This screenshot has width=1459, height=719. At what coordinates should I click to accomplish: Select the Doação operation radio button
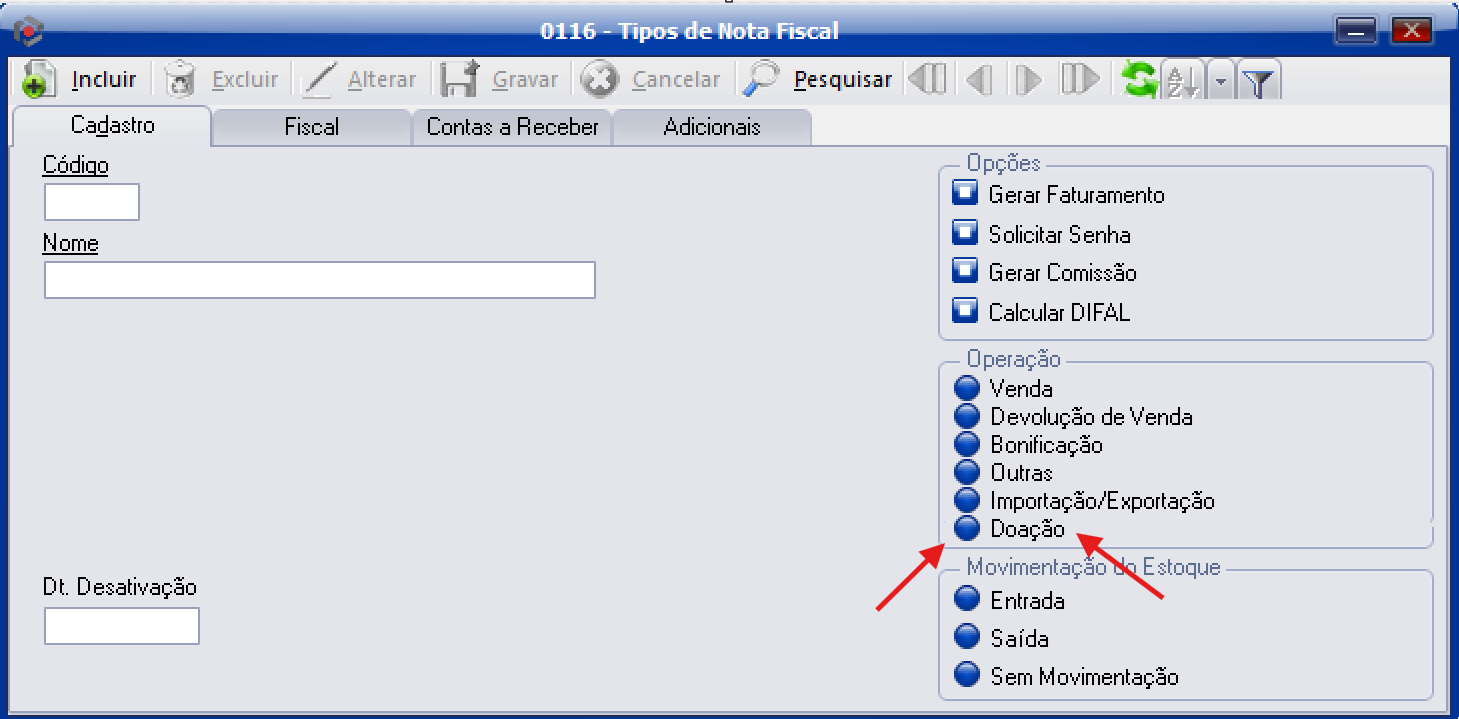coord(967,529)
